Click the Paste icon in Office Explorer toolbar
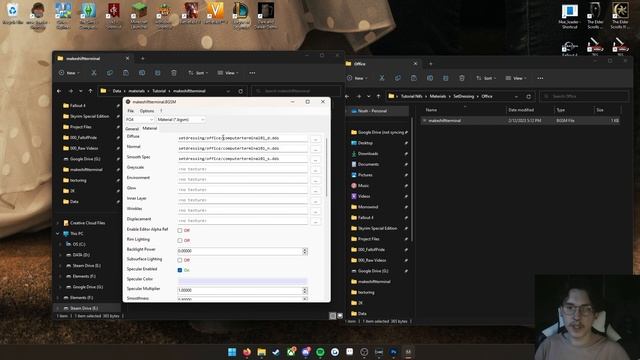Image resolution: width=640 pixels, height=360 pixels. pos(413,78)
